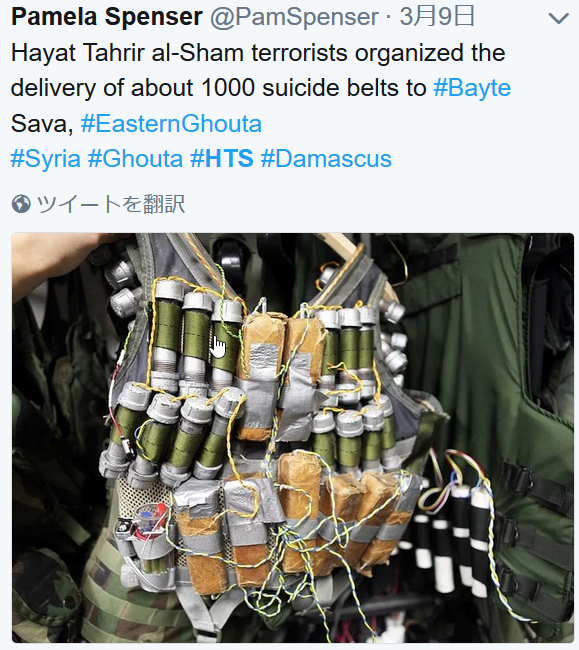The image size is (579, 650).
Task: Click the @PamSpenser handle
Action: 294,17
